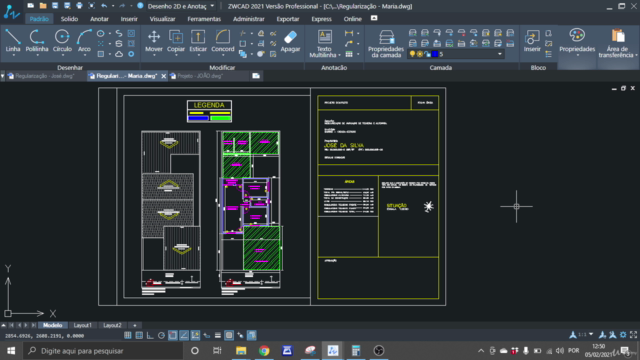
Task: Open Propriedades da camada manager
Action: click(x=386, y=43)
